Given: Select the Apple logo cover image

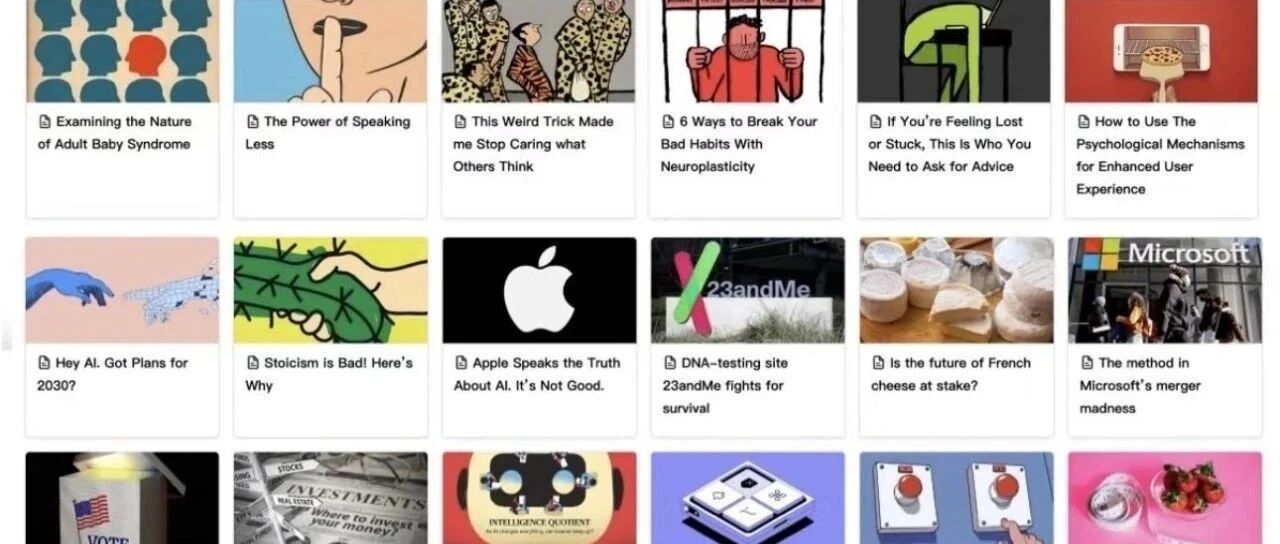Looking at the screenshot, I should tap(539, 290).
